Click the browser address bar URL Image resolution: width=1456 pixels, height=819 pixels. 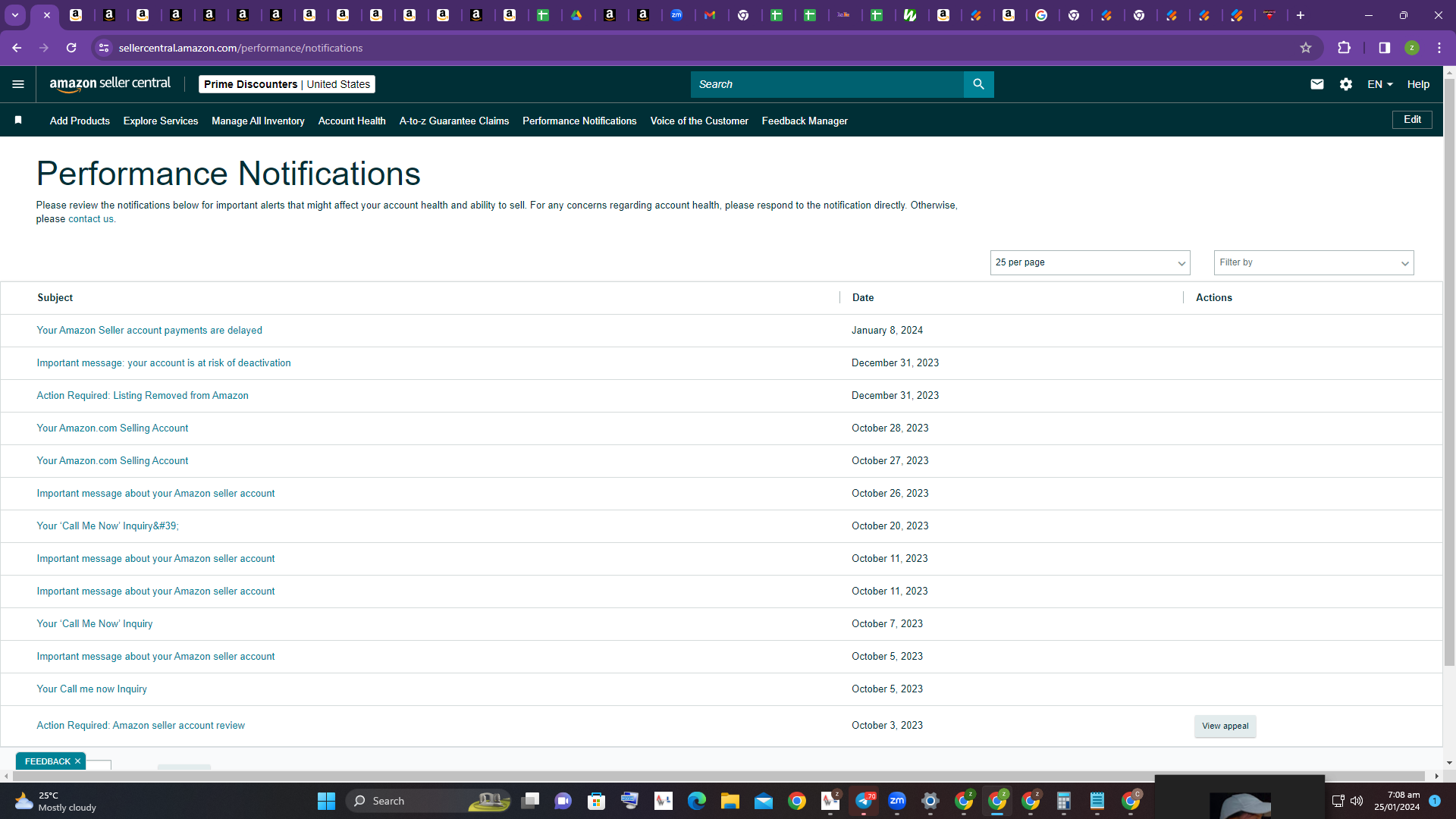pos(241,48)
